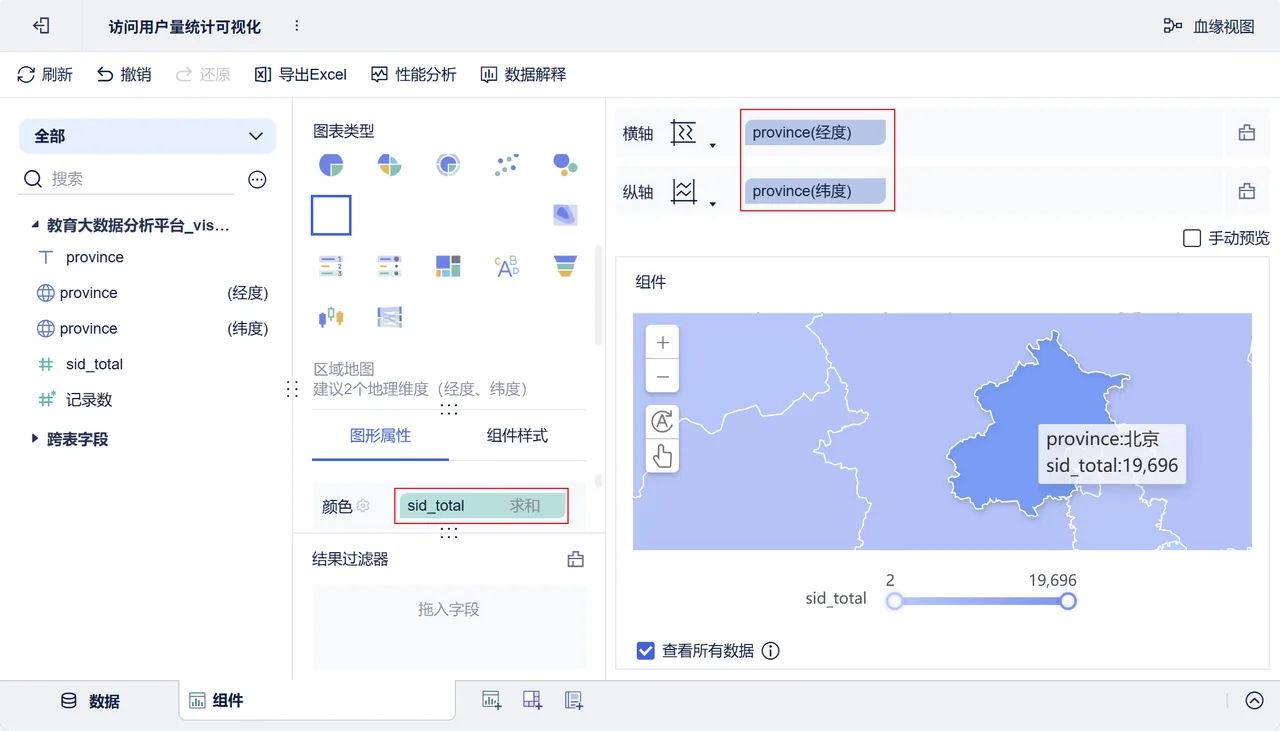This screenshot has height=731, width=1280.
Task: Open the 全部 dropdown selector
Action: pos(148,136)
